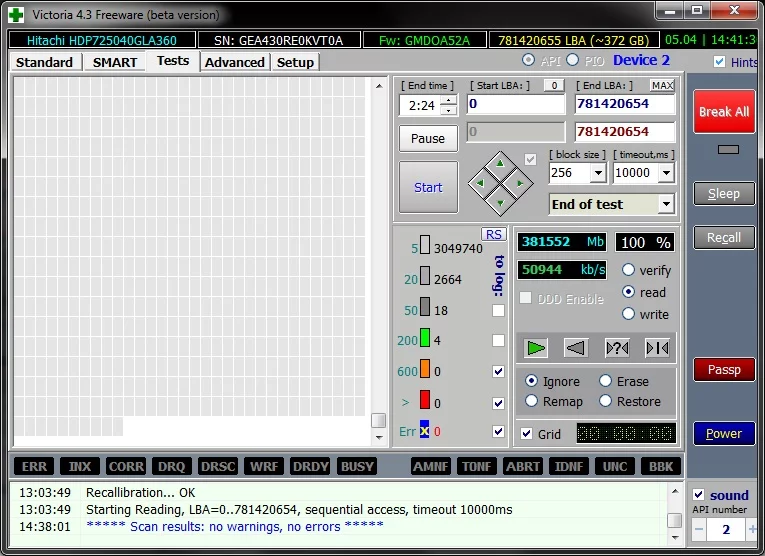Switch to the SMART tab
The height and width of the screenshot is (556, 765).
[115, 62]
